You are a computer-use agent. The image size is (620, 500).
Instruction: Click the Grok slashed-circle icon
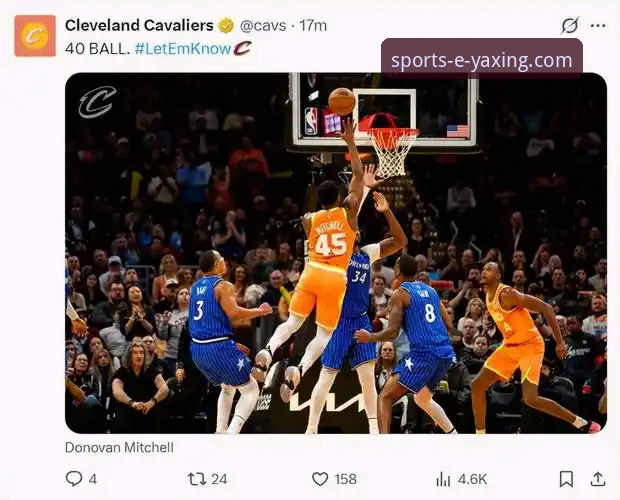[x=570, y=25]
